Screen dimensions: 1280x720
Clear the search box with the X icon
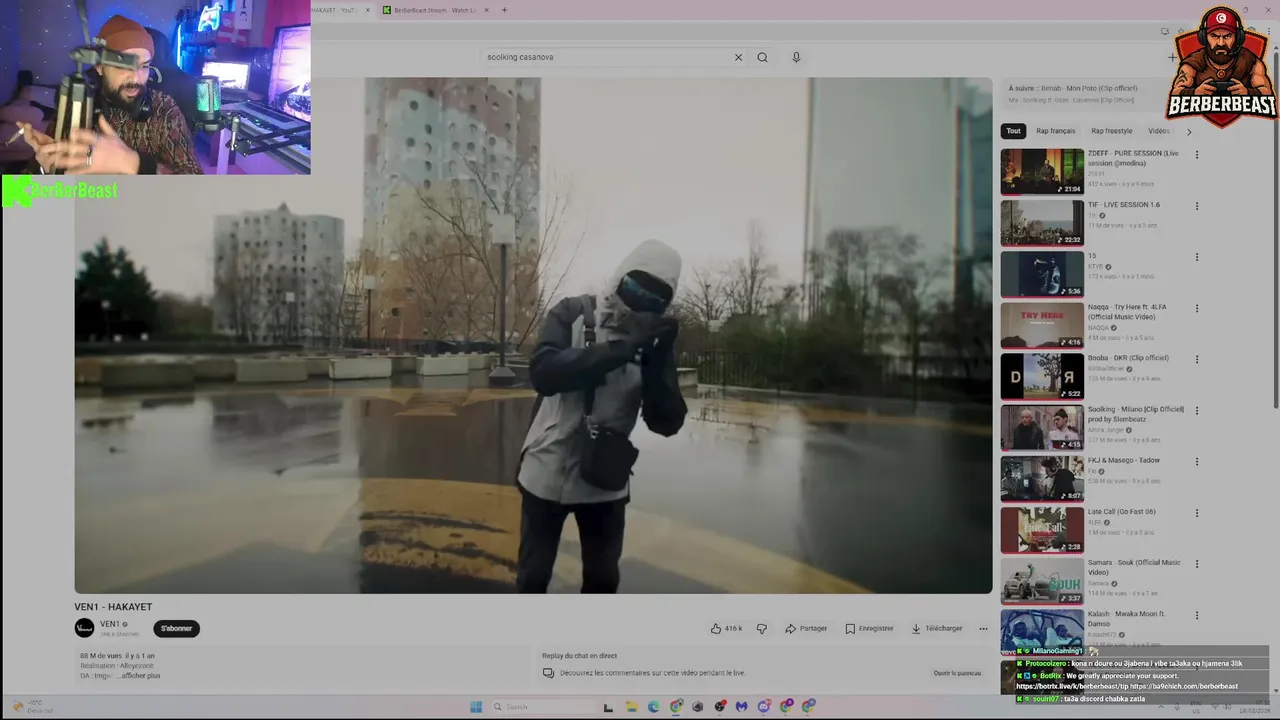point(738,57)
